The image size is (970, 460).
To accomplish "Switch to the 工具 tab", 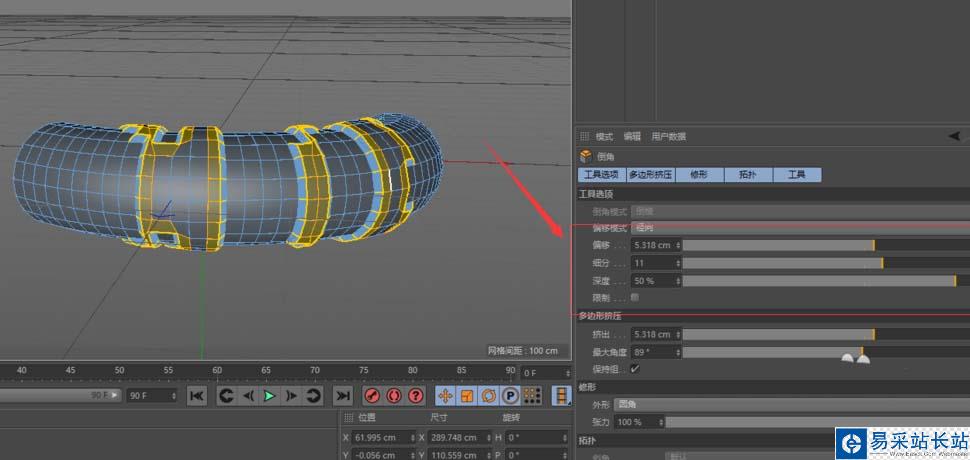I will point(797,175).
